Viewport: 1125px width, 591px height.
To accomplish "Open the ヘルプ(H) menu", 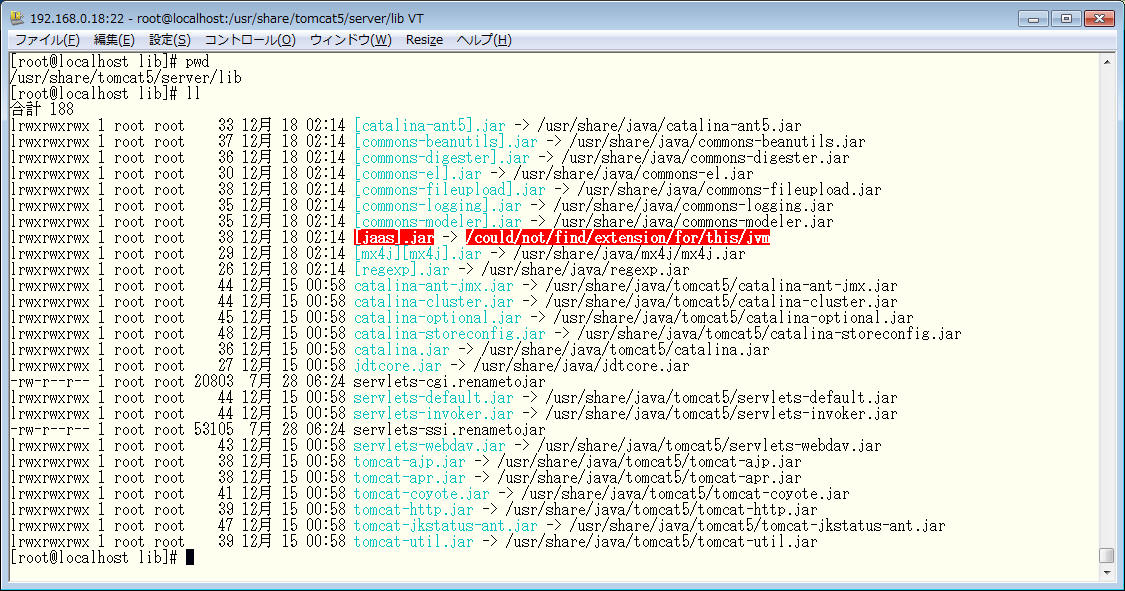I will pos(484,40).
